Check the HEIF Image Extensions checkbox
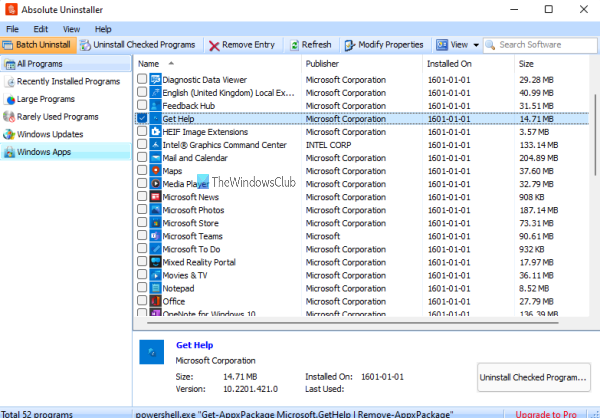The image size is (600, 418). [x=142, y=131]
